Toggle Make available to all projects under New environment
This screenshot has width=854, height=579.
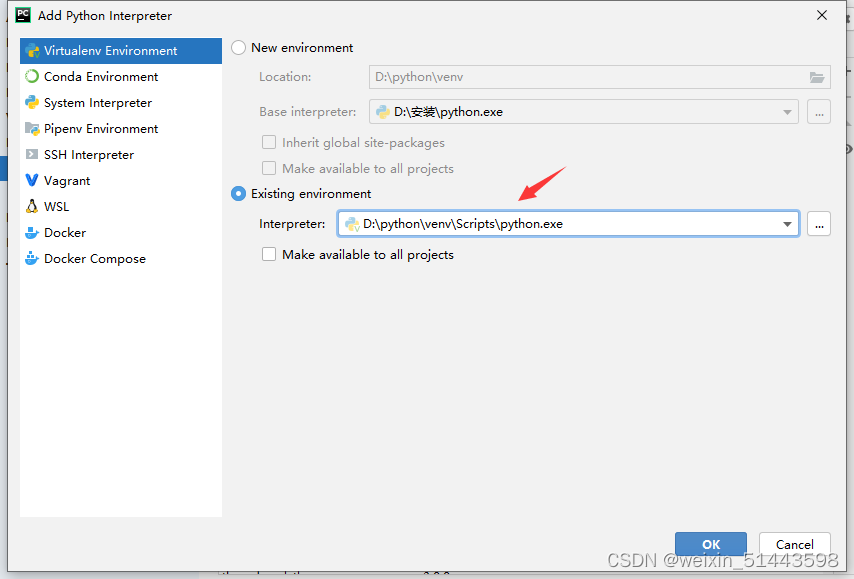(269, 168)
